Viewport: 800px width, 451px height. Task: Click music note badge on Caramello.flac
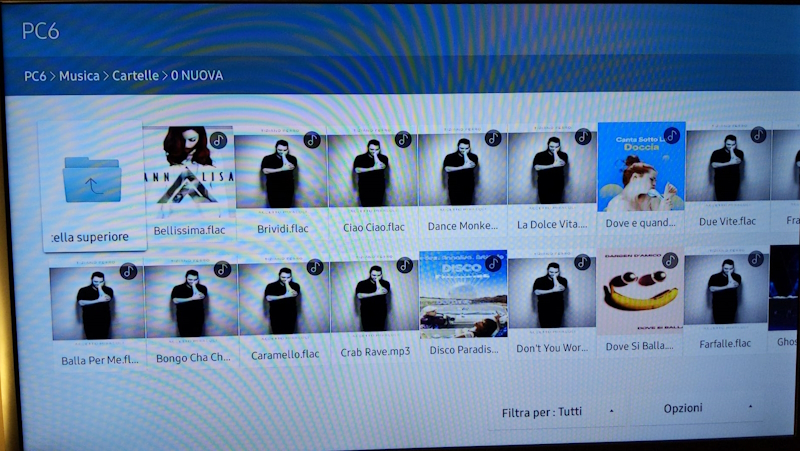(x=315, y=267)
